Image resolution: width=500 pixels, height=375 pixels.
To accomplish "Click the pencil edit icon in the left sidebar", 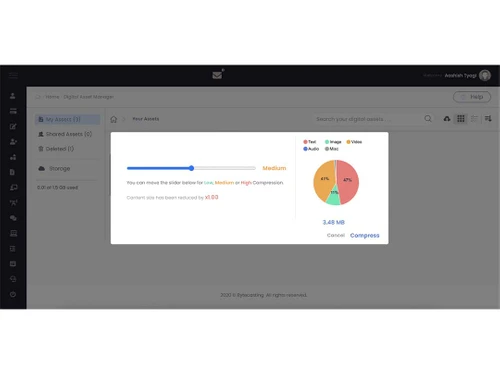I will click(13, 126).
